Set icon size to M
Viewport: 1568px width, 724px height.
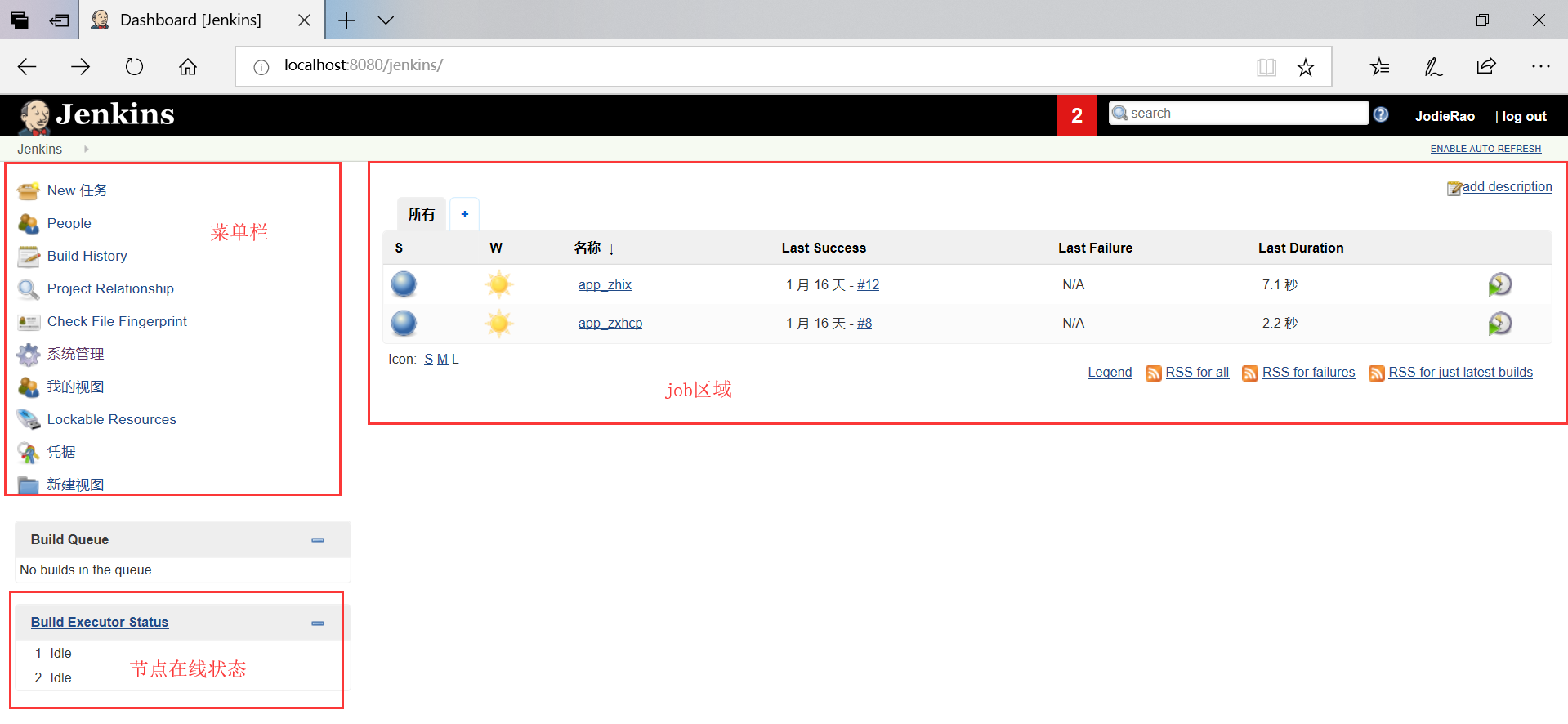(x=442, y=360)
